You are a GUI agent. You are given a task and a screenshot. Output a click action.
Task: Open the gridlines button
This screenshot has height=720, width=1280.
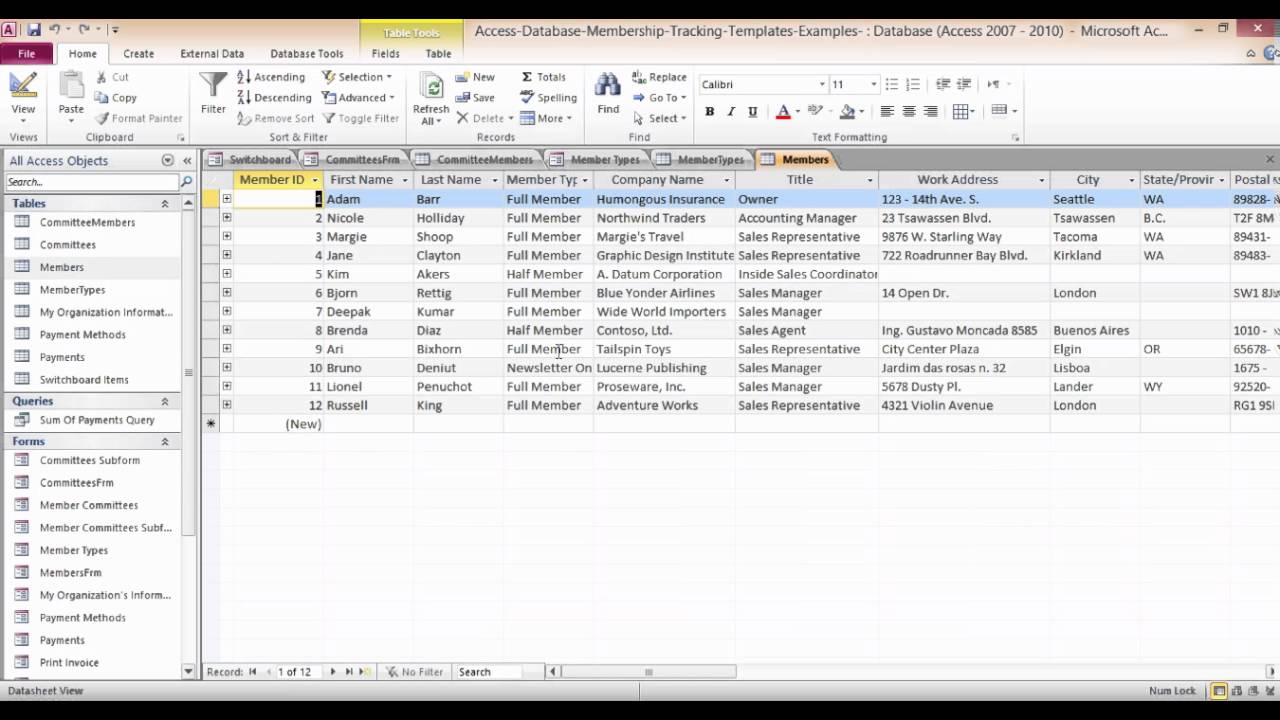coord(963,112)
